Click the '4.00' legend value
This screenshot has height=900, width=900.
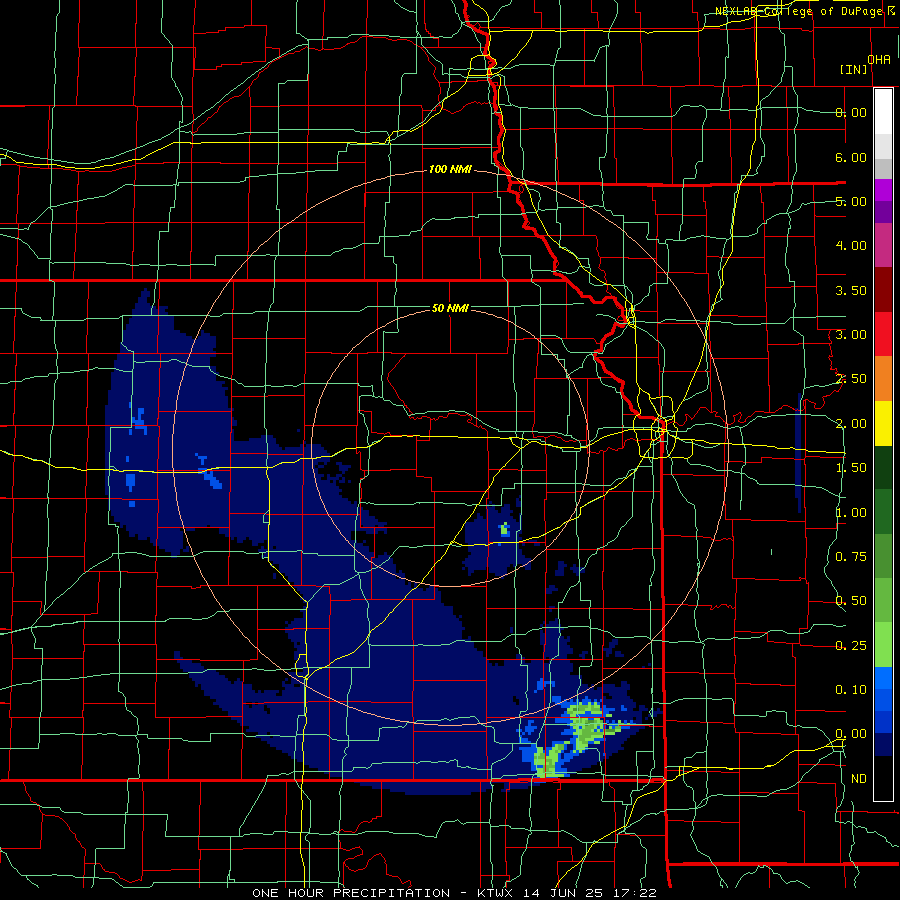851,246
